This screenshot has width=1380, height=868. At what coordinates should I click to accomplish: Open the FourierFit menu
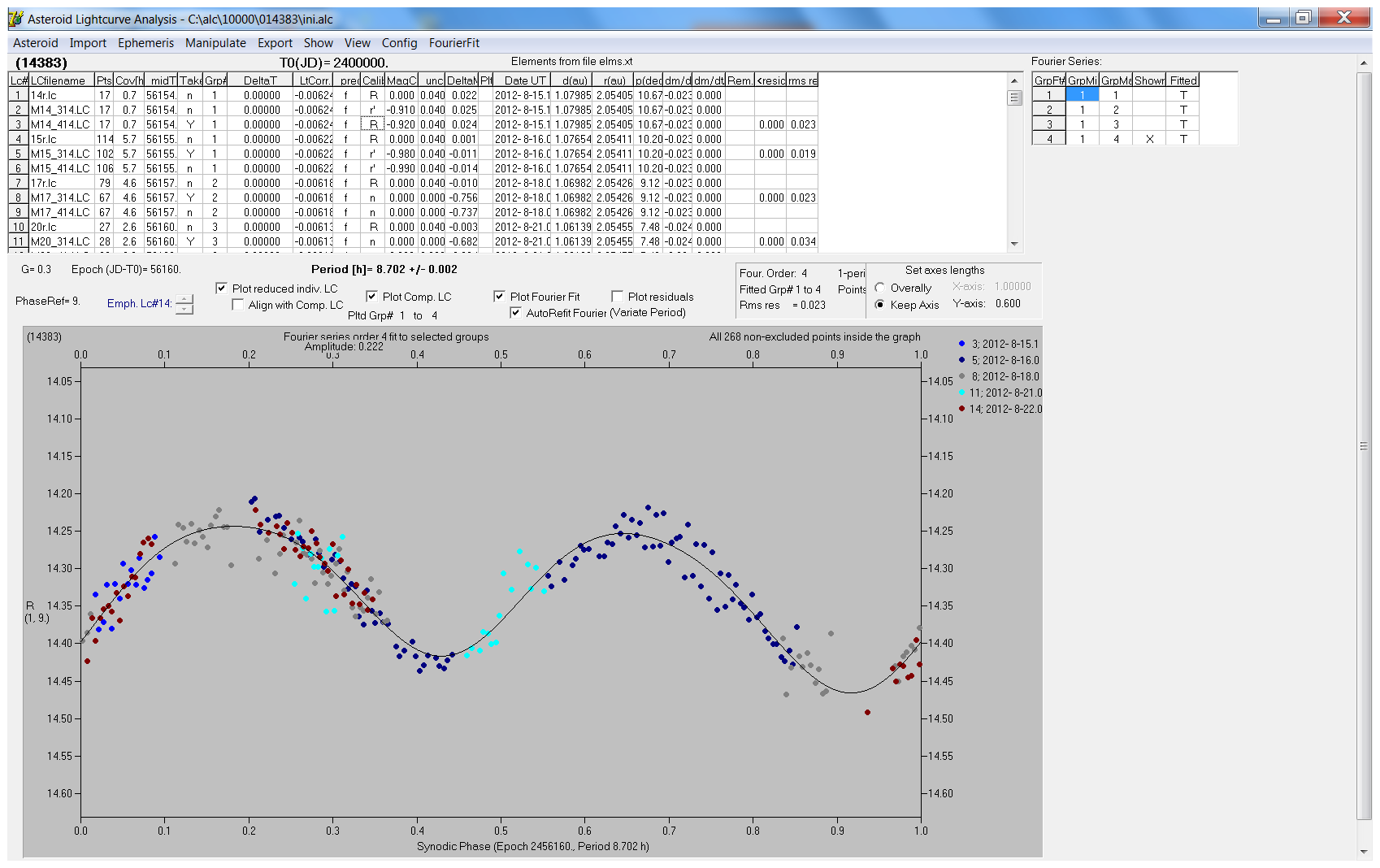(x=454, y=43)
